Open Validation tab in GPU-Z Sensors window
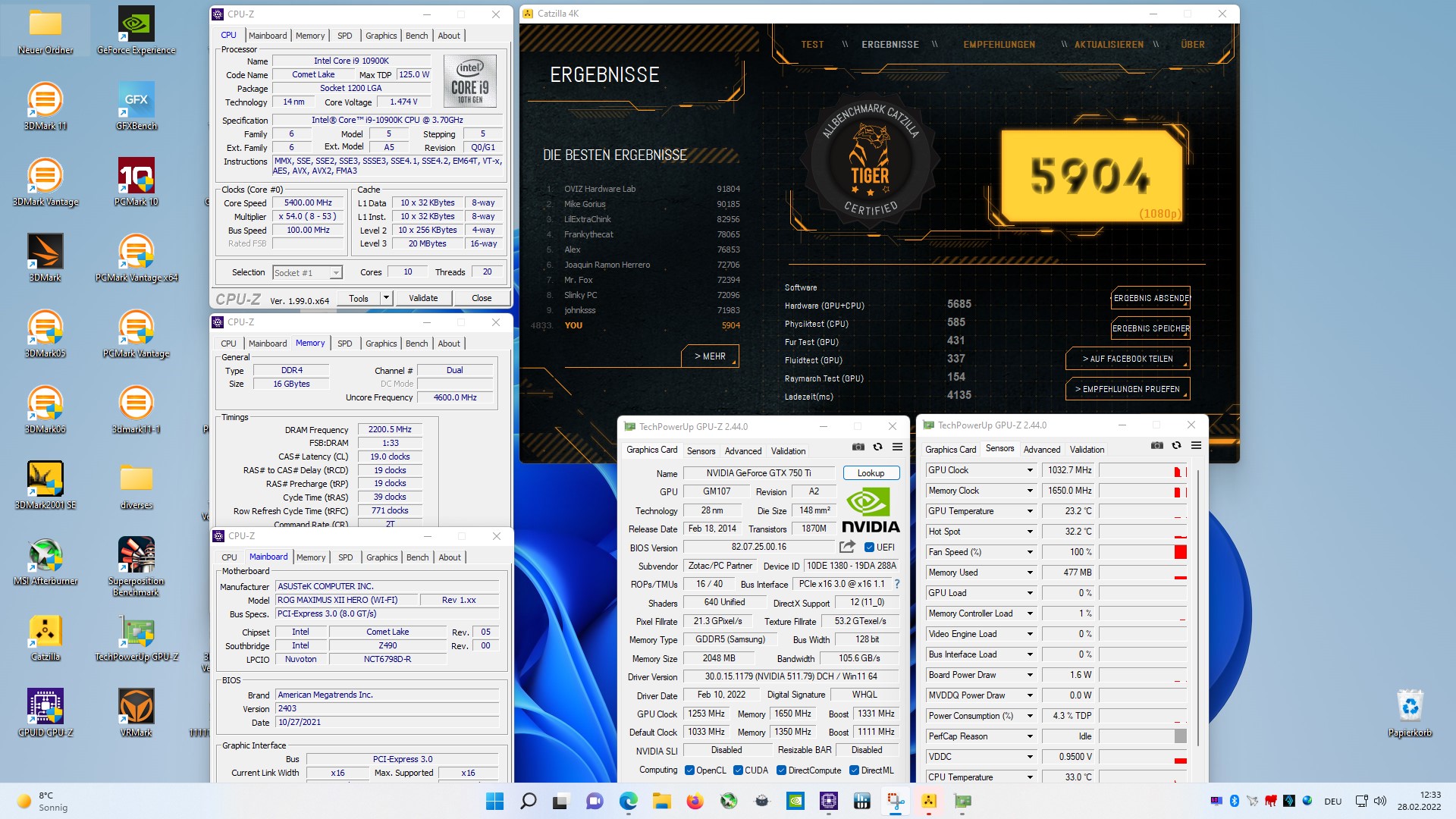 [x=1087, y=450]
